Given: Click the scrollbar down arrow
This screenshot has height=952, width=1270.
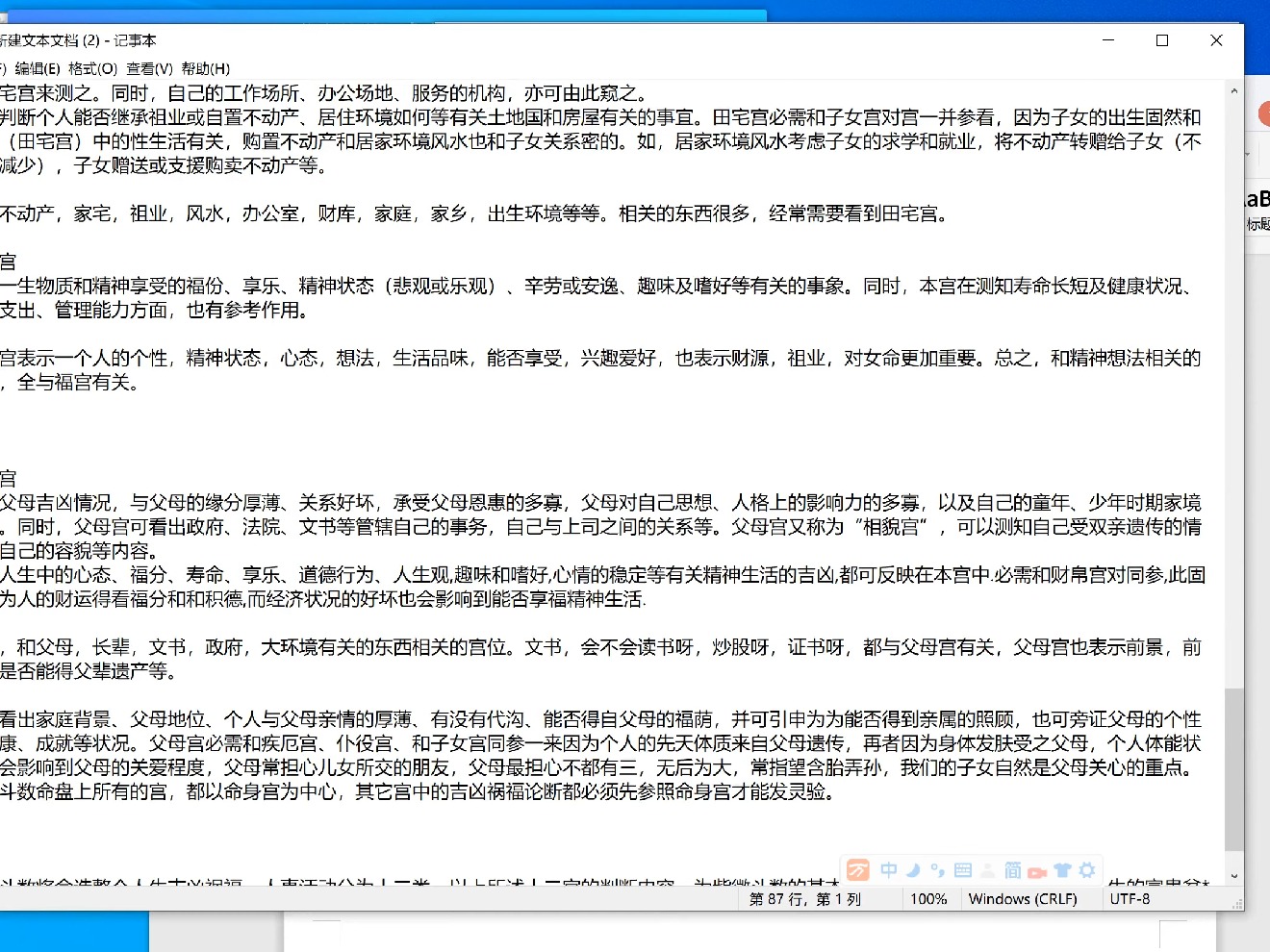Looking at the screenshot, I should pos(1233,877).
